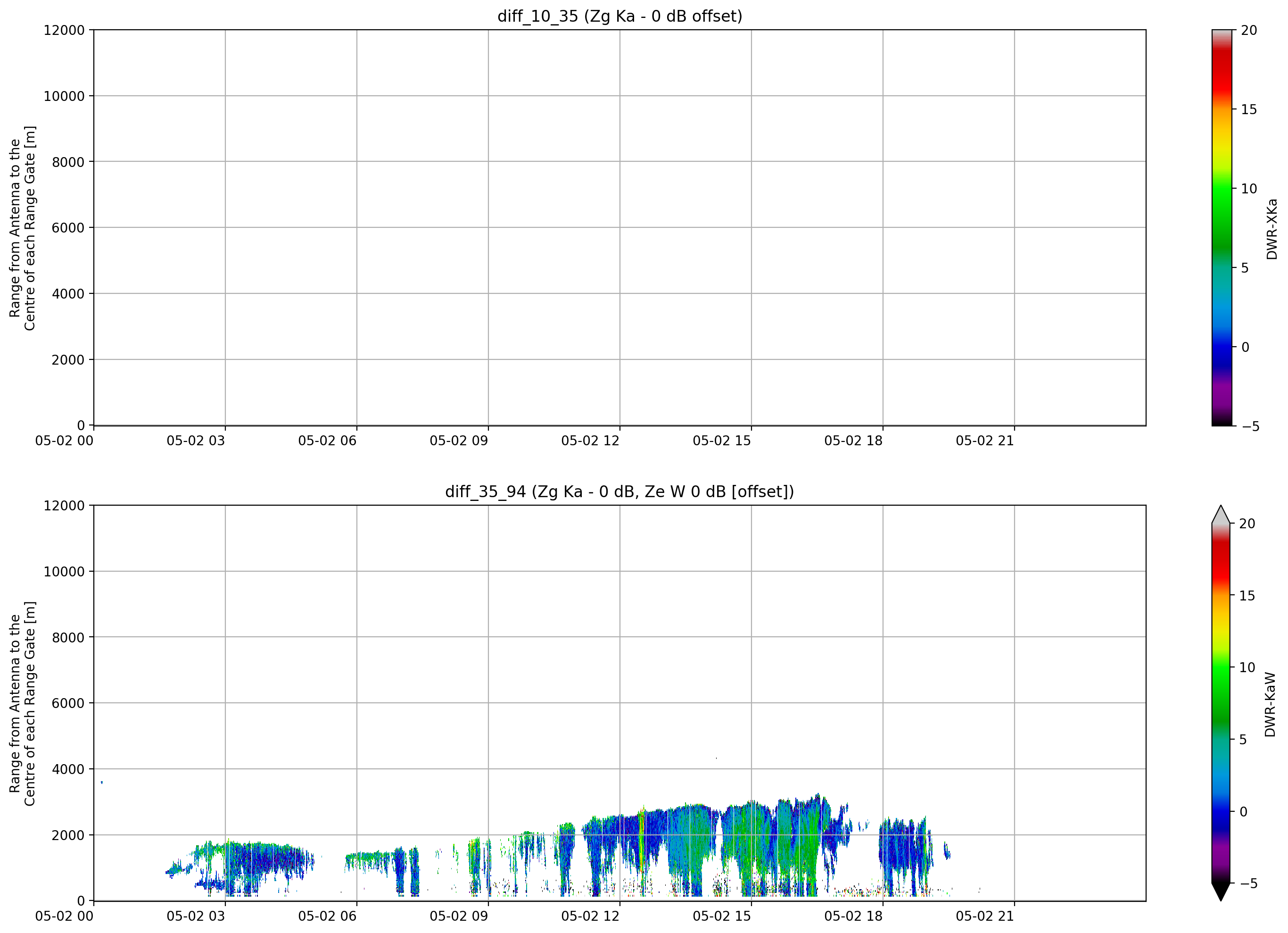
Task: Click the bottom plot x-tick label '05-02 15'
Action: coord(722,916)
